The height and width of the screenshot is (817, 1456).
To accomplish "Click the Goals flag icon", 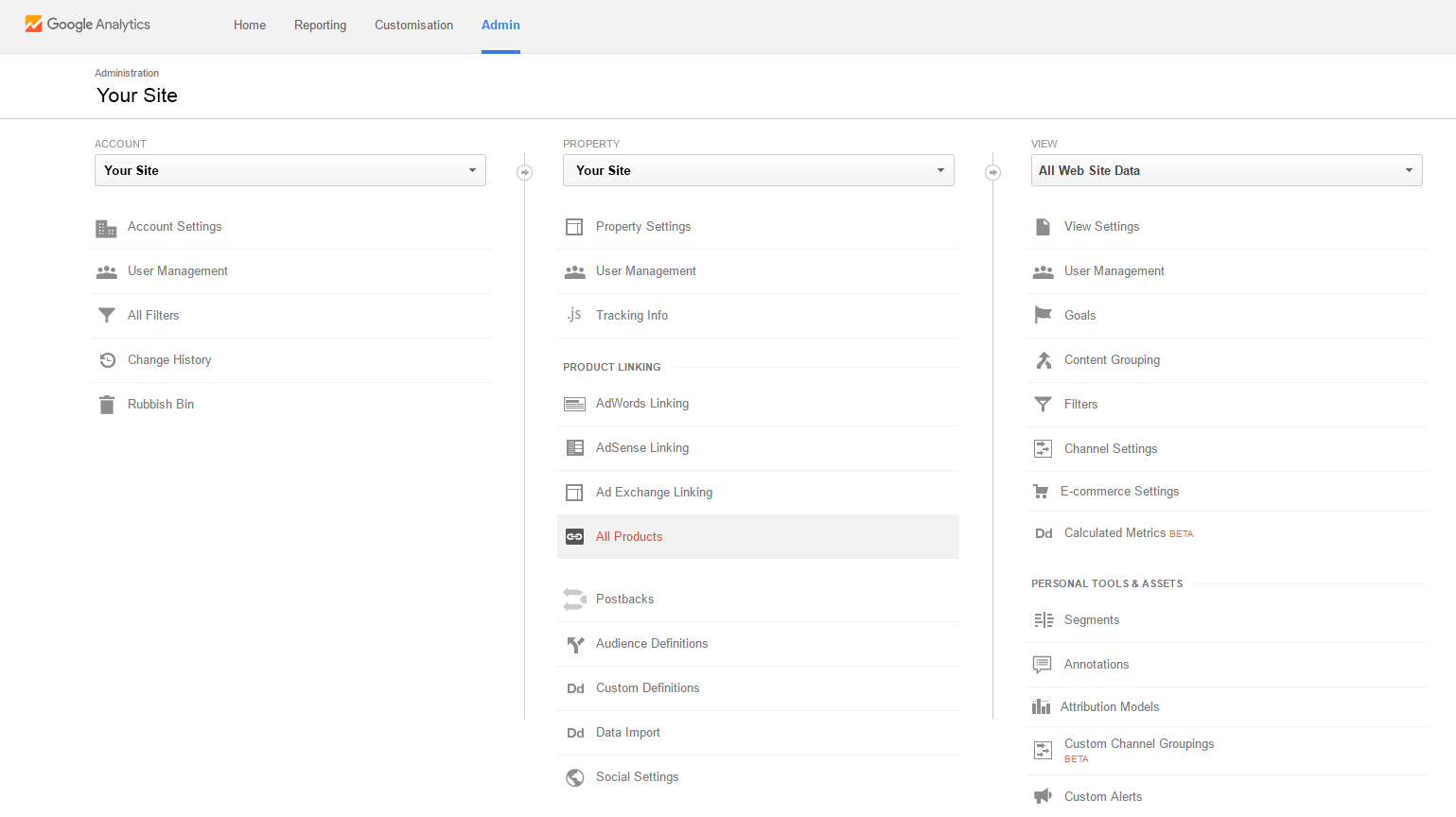I will pos(1043,315).
